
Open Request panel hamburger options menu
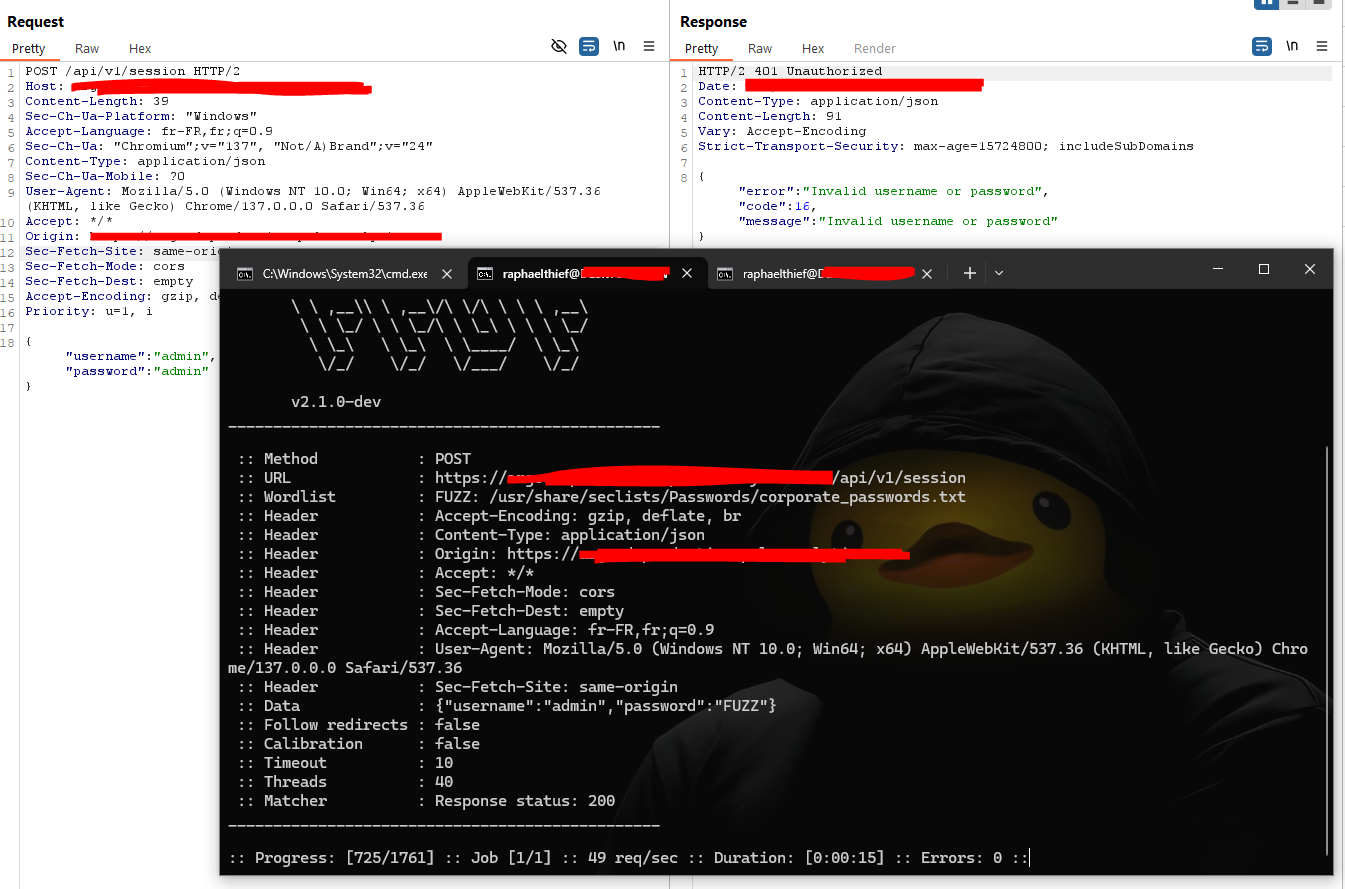(649, 47)
